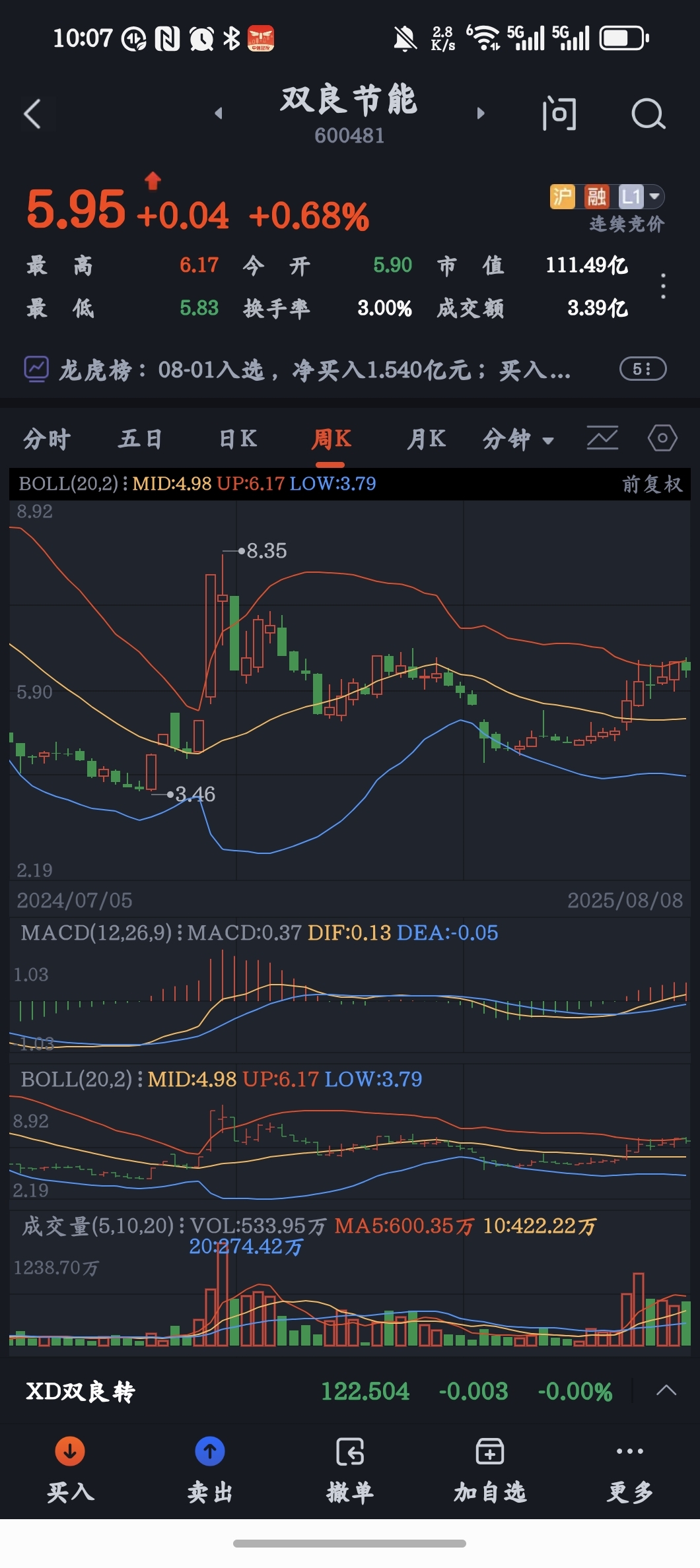700x1568 pixels.
Task: Add to watchlist with 加自选 icon
Action: [x=490, y=1451]
